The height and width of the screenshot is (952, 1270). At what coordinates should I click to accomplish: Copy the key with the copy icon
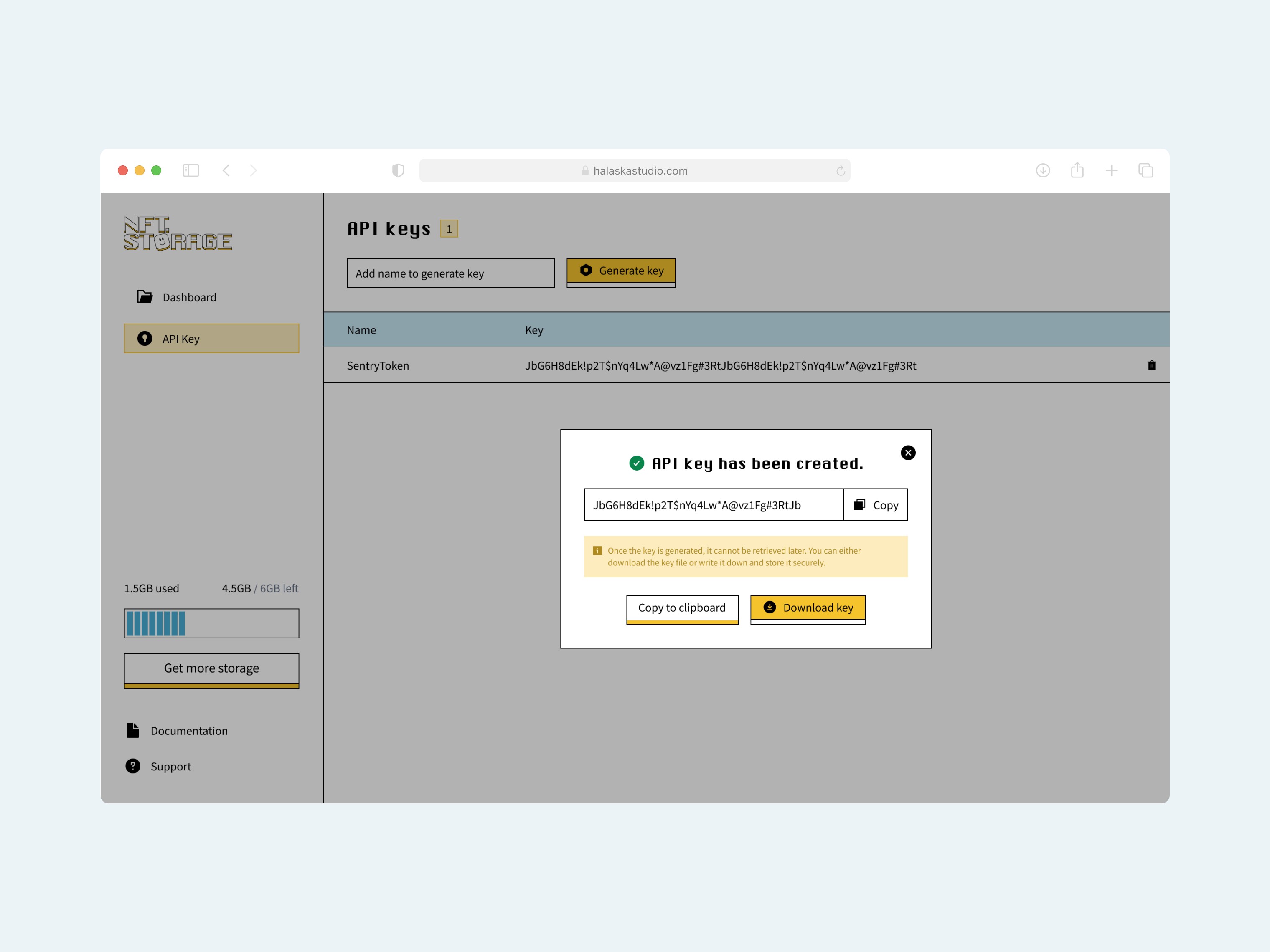(859, 505)
